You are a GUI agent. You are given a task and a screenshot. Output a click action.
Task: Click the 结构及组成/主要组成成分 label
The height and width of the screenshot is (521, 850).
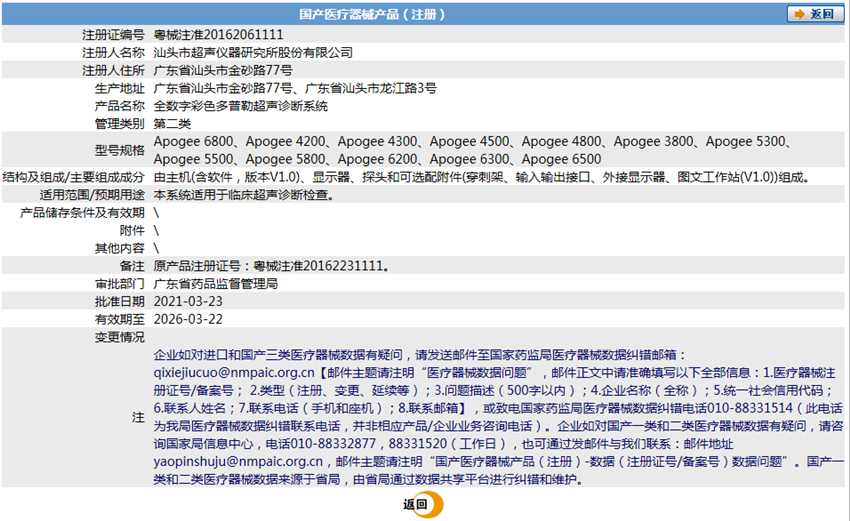click(x=73, y=177)
